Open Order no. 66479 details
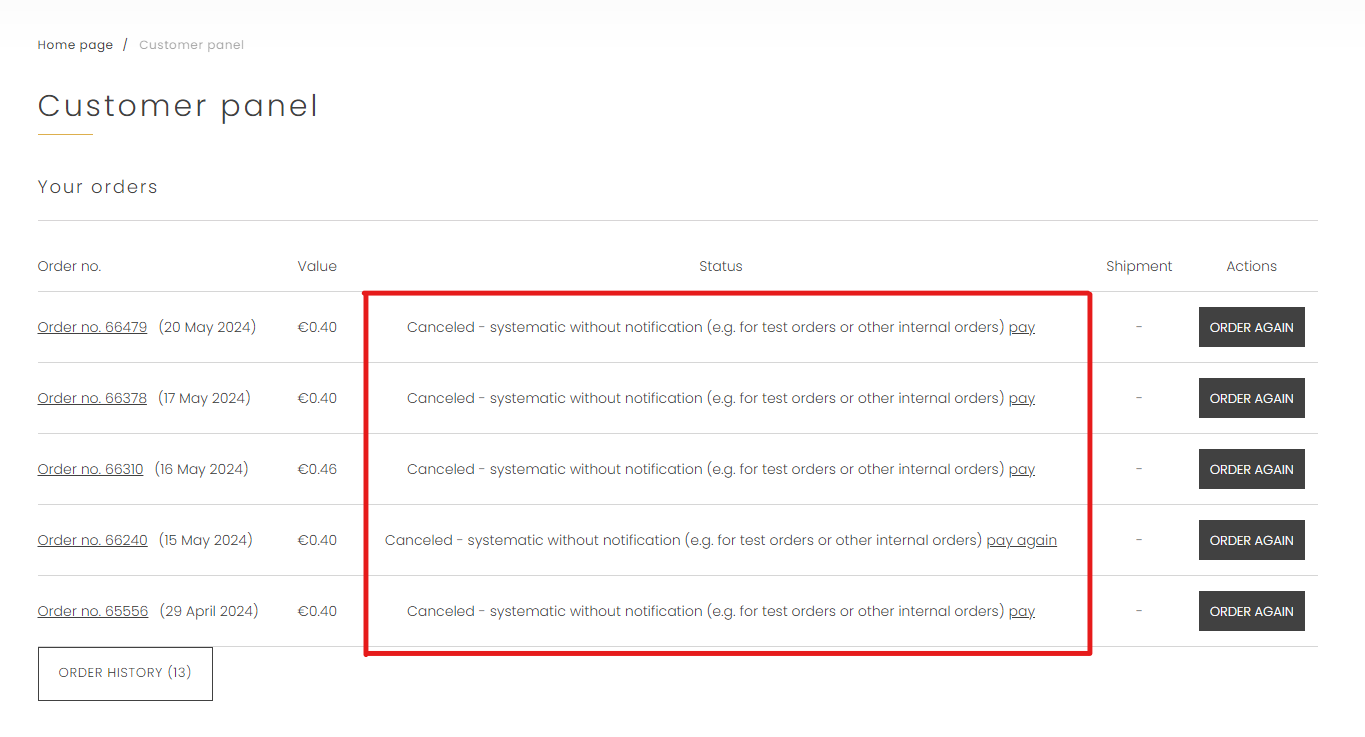This screenshot has height=737, width=1365. click(92, 327)
